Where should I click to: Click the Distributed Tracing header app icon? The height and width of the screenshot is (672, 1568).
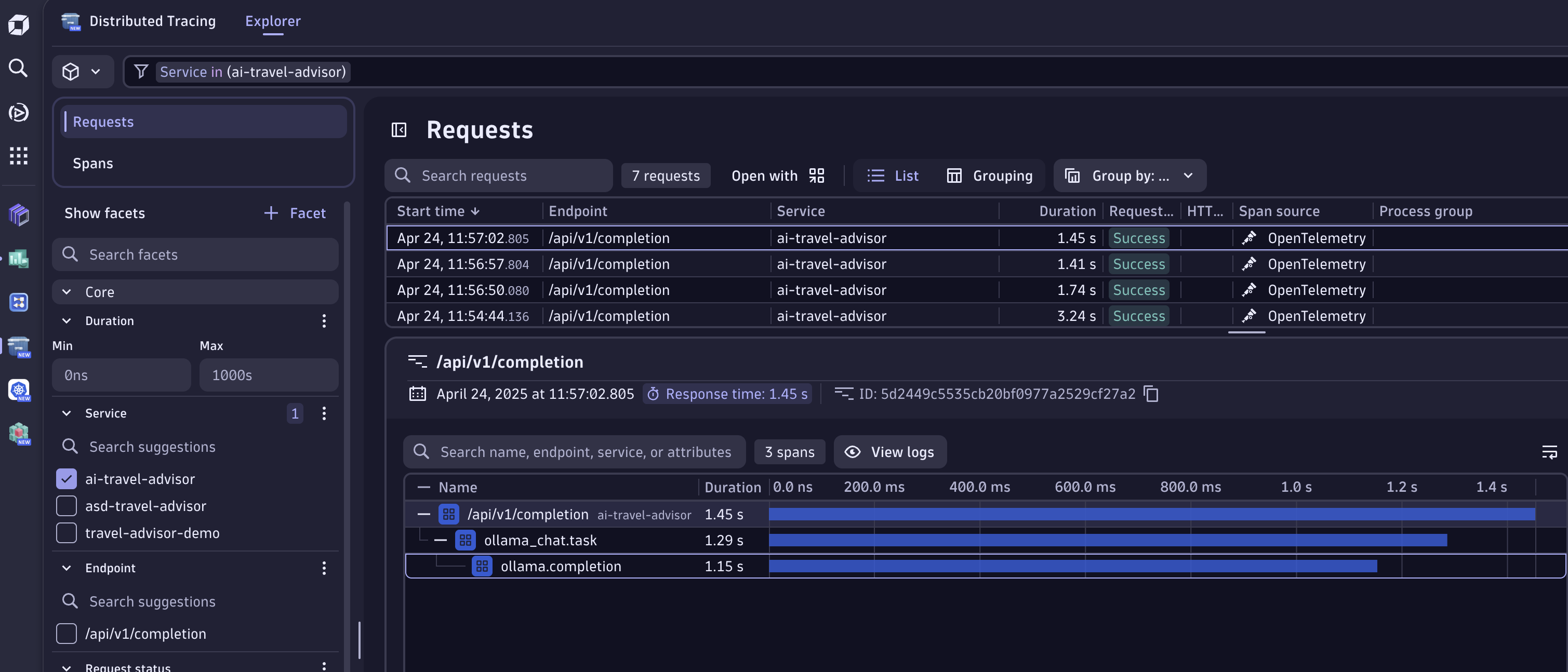[71, 21]
